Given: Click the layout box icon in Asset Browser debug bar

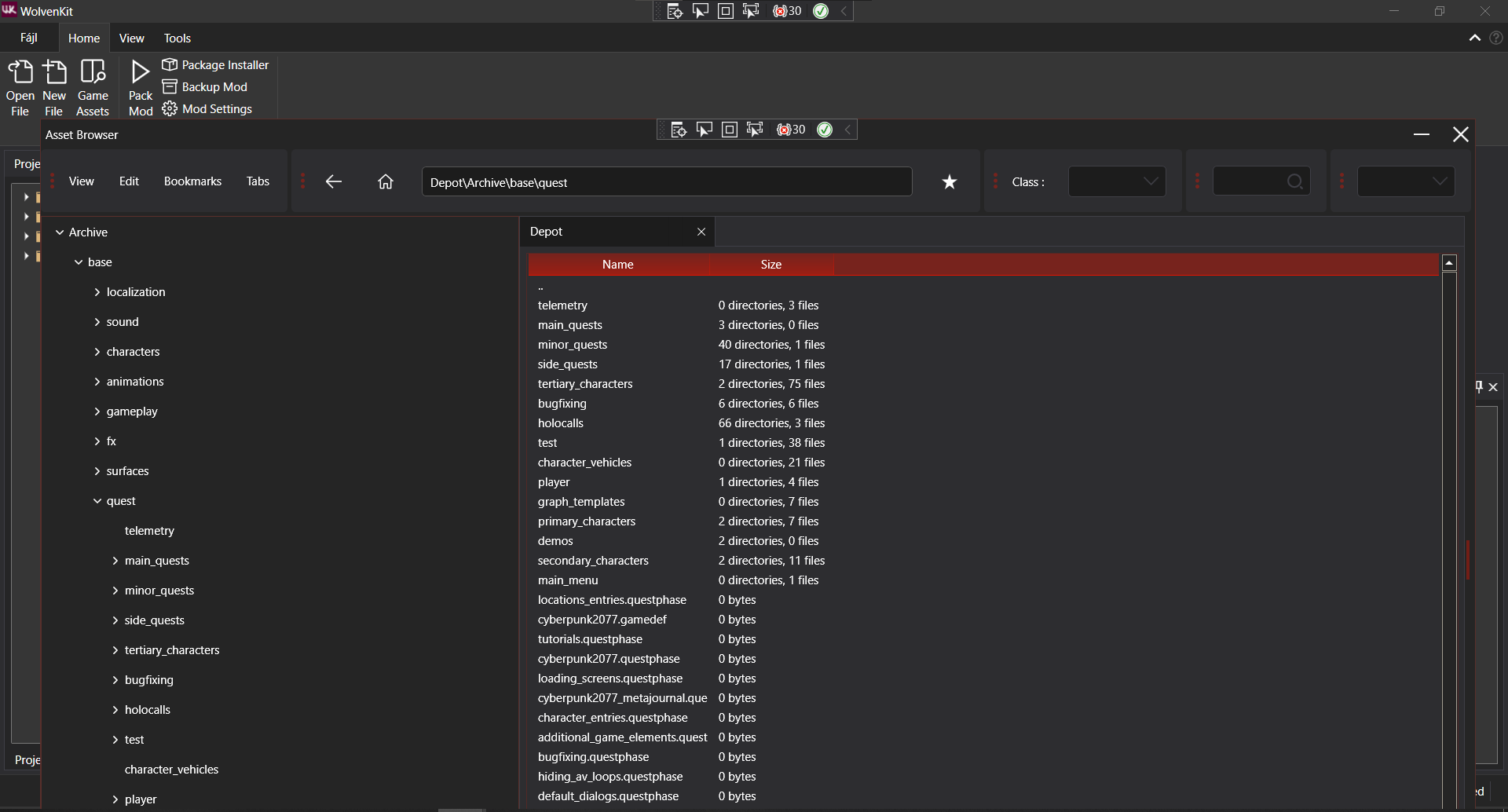Looking at the screenshot, I should coord(730,130).
